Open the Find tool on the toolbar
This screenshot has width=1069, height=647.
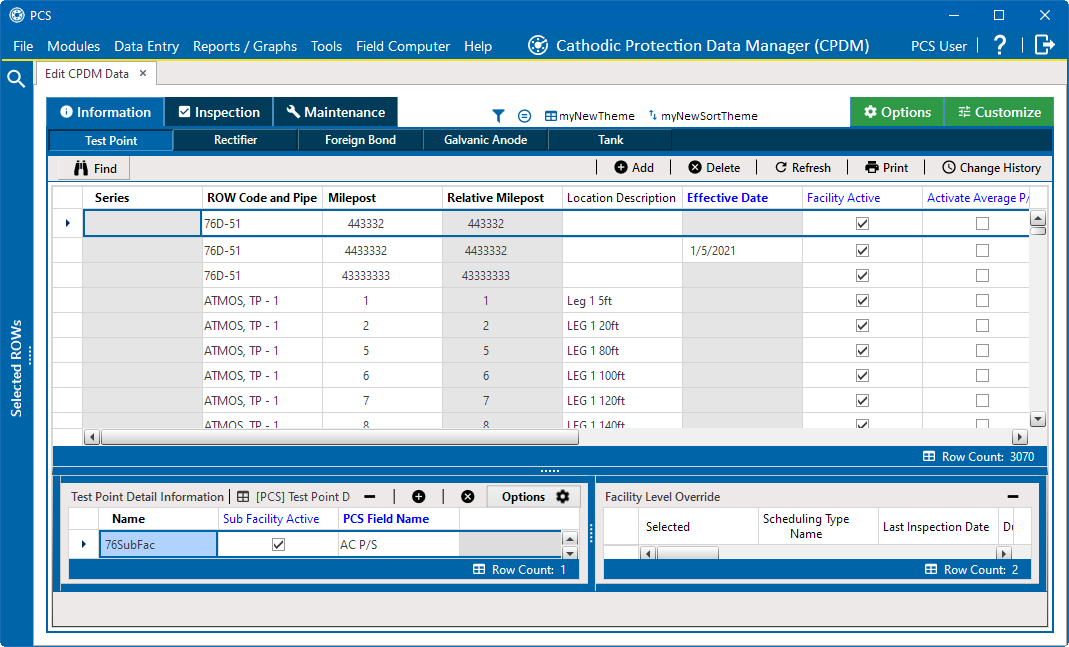92,167
